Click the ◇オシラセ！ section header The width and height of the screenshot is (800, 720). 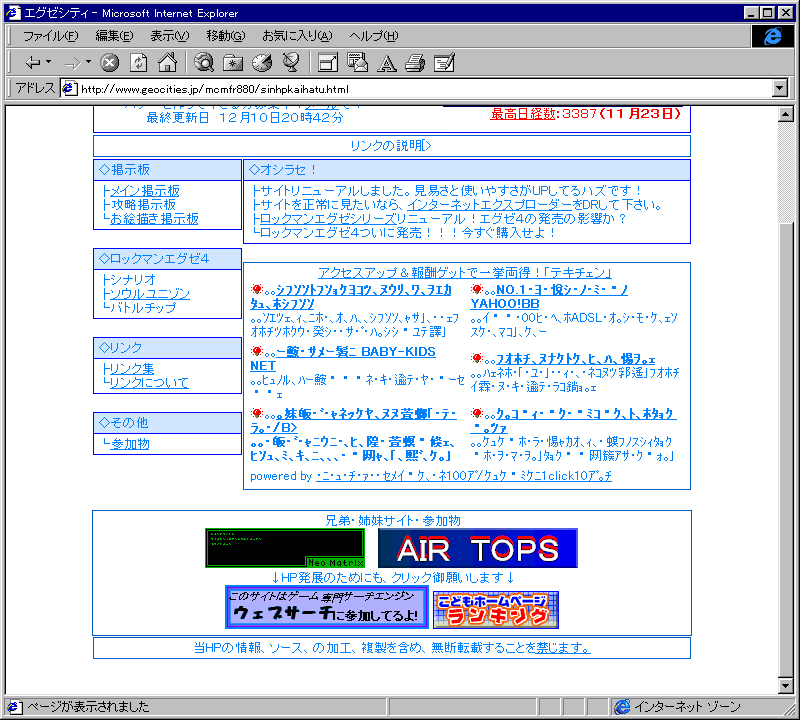tap(467, 170)
